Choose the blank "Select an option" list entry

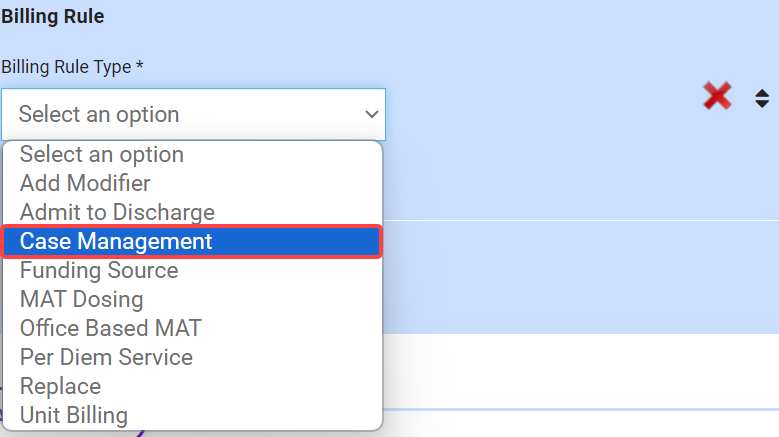pos(102,155)
